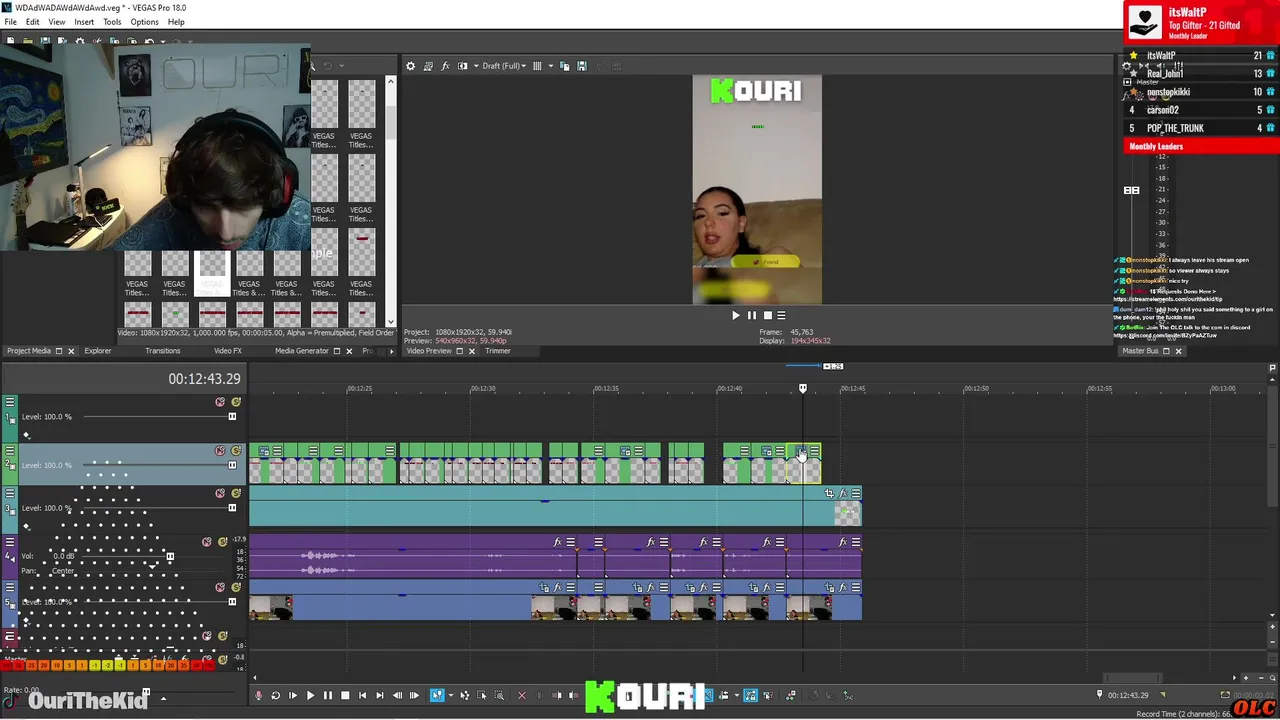Open the Tools menu
1280x720 pixels.
pyautogui.click(x=112, y=21)
